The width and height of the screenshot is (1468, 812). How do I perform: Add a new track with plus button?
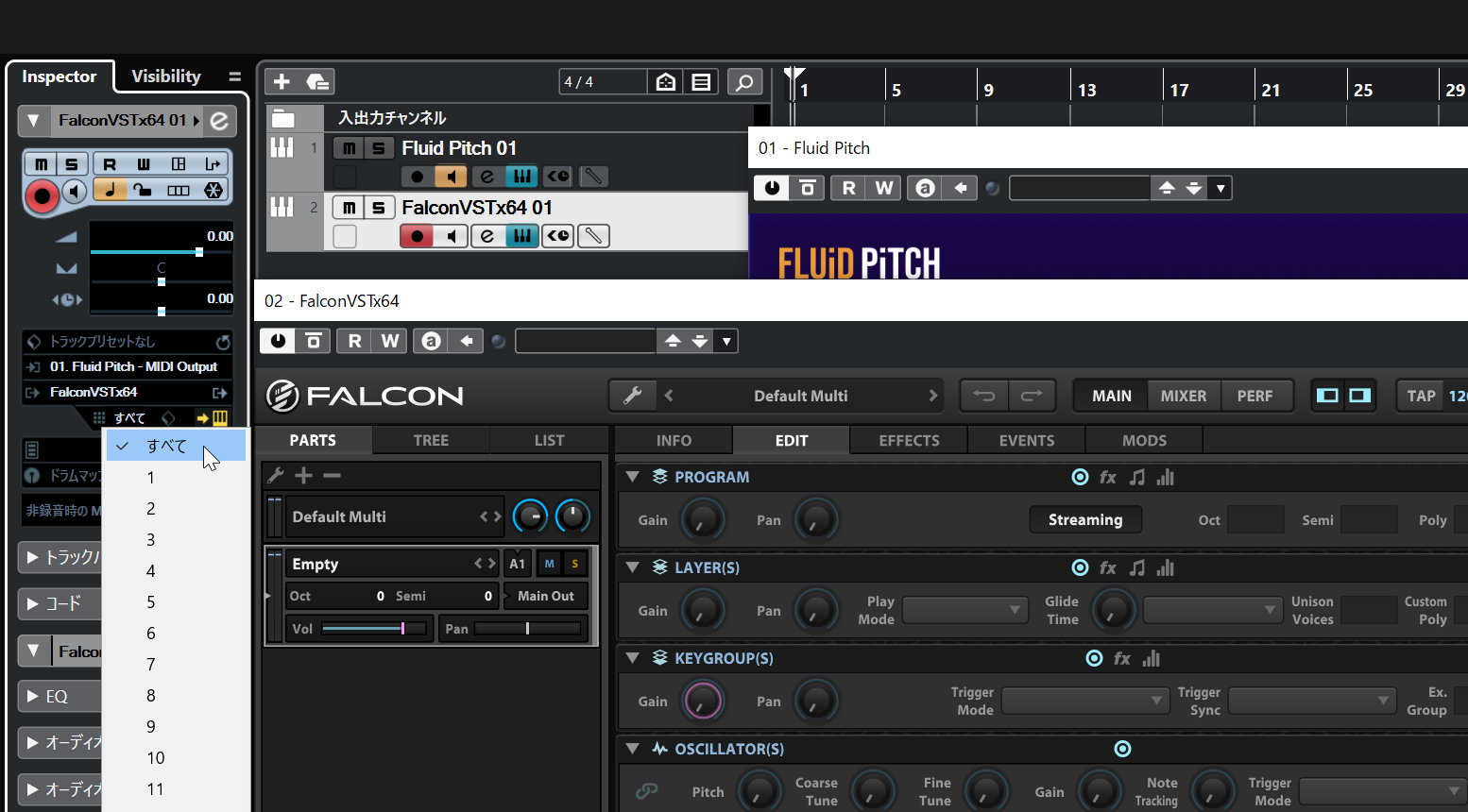(282, 82)
